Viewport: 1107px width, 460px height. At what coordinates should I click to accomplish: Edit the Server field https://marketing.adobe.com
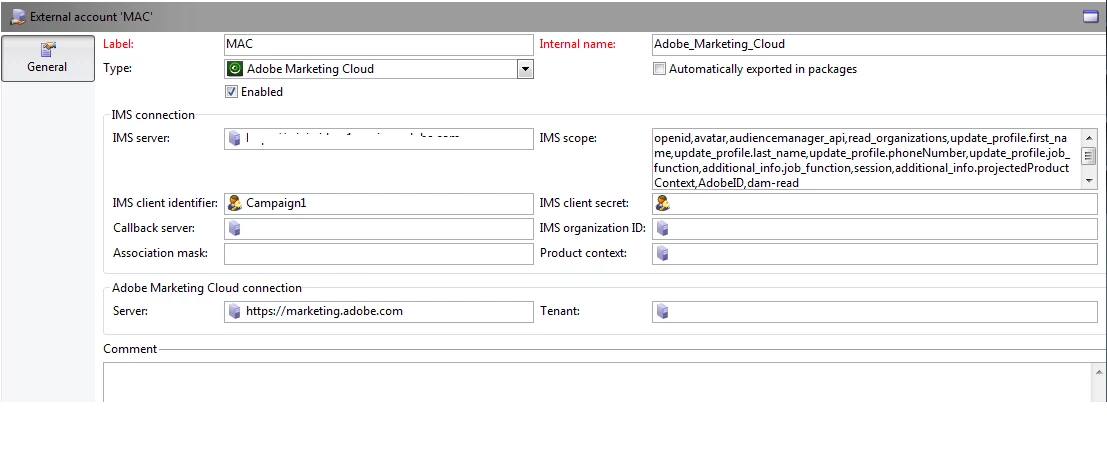378,311
